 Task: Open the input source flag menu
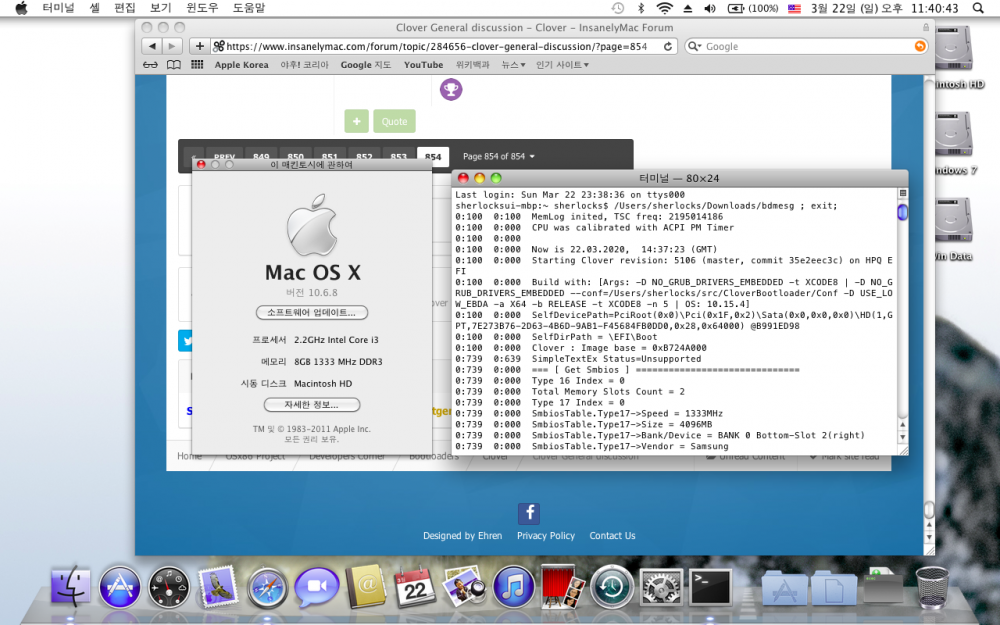(x=794, y=8)
